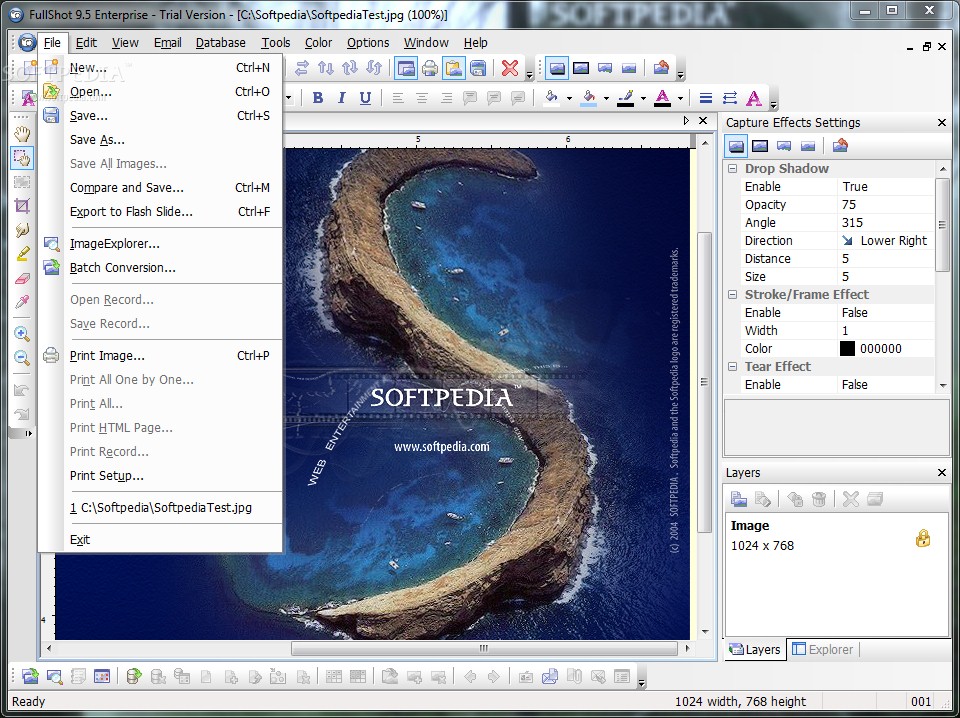Click the zoom in magnifier tool
Image resolution: width=960 pixels, height=718 pixels.
pyautogui.click(x=22, y=334)
